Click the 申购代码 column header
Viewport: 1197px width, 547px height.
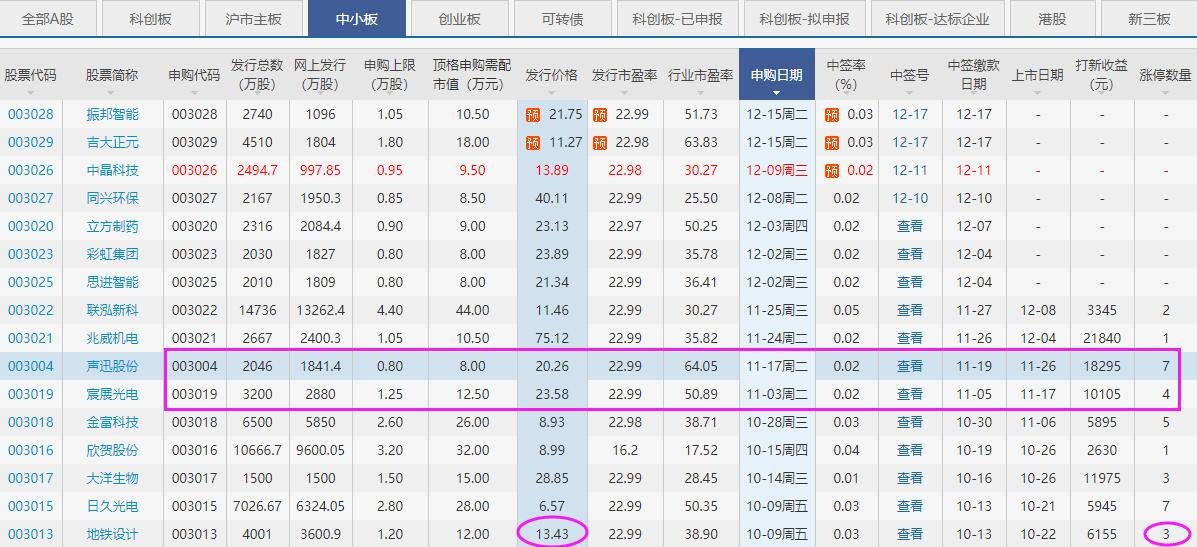click(194, 75)
